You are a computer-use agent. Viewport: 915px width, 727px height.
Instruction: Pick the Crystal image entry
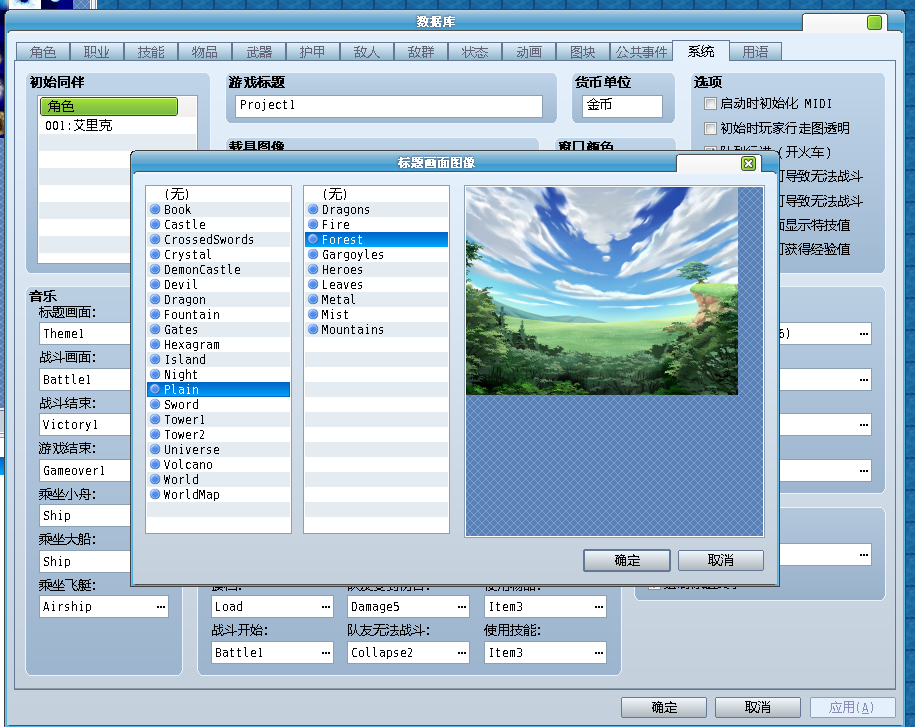[218, 255]
